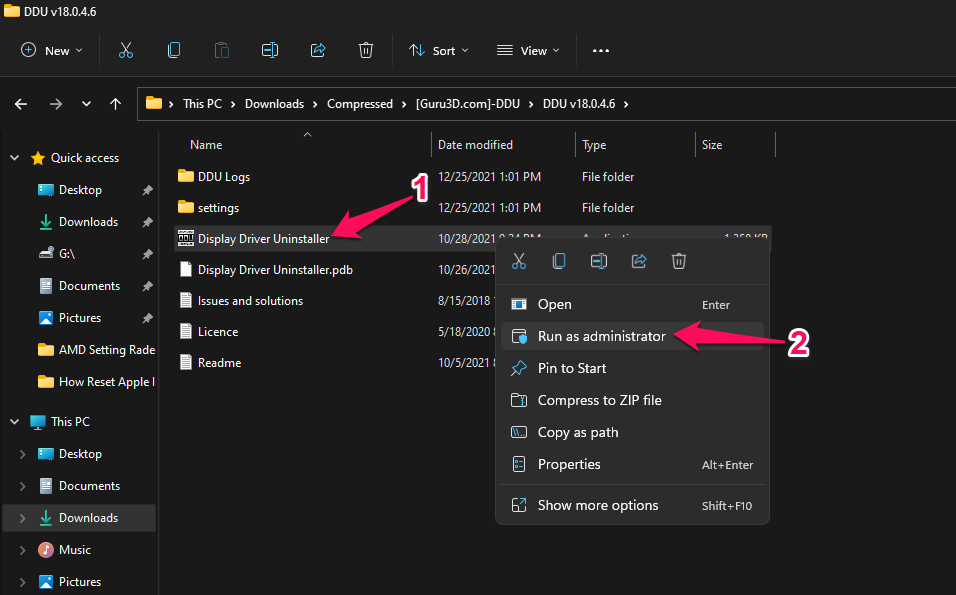The height and width of the screenshot is (595, 956).
Task: Choose Open in the context menu
Action: pos(632,304)
